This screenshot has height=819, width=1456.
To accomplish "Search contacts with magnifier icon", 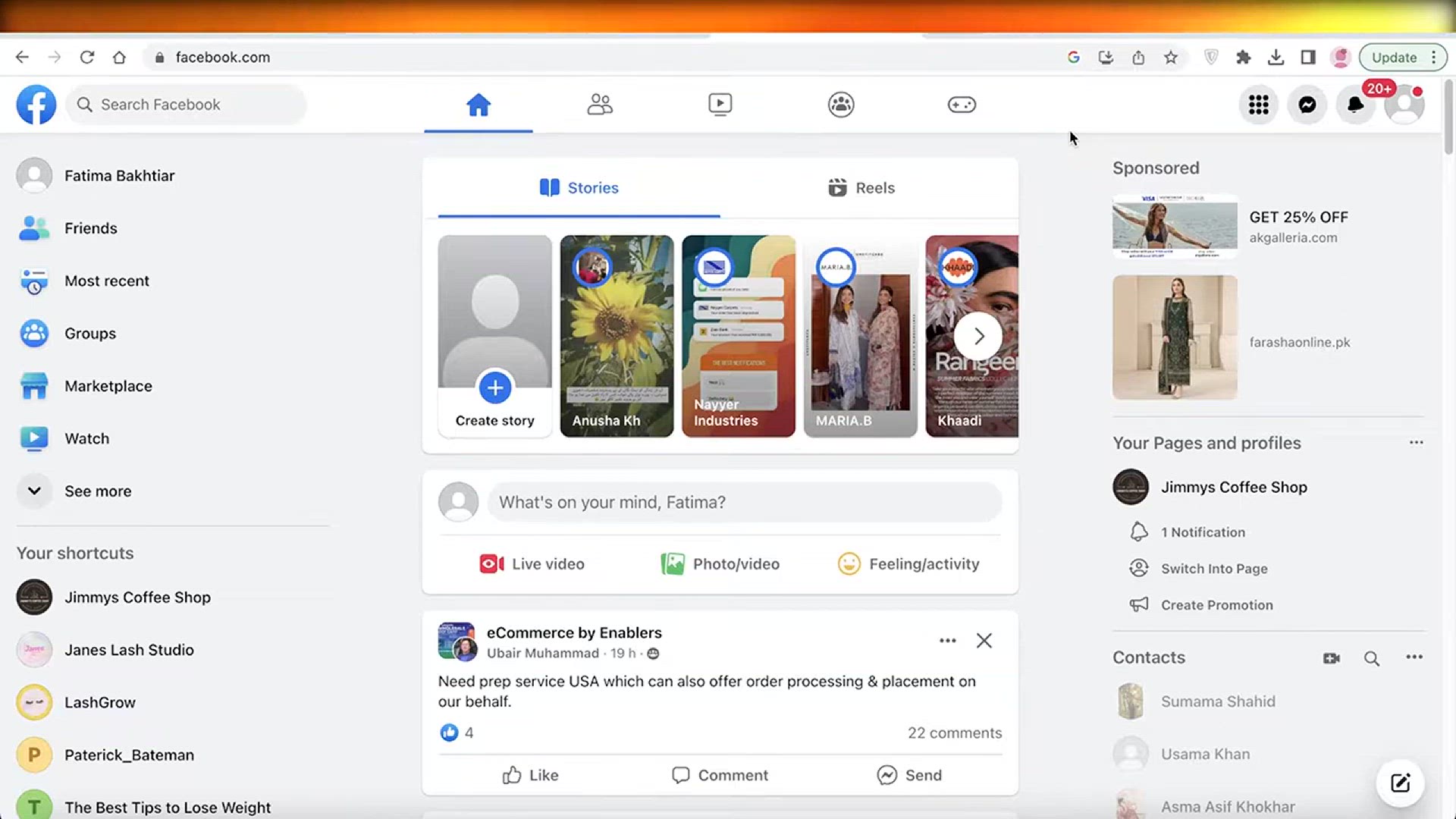I will (x=1372, y=658).
